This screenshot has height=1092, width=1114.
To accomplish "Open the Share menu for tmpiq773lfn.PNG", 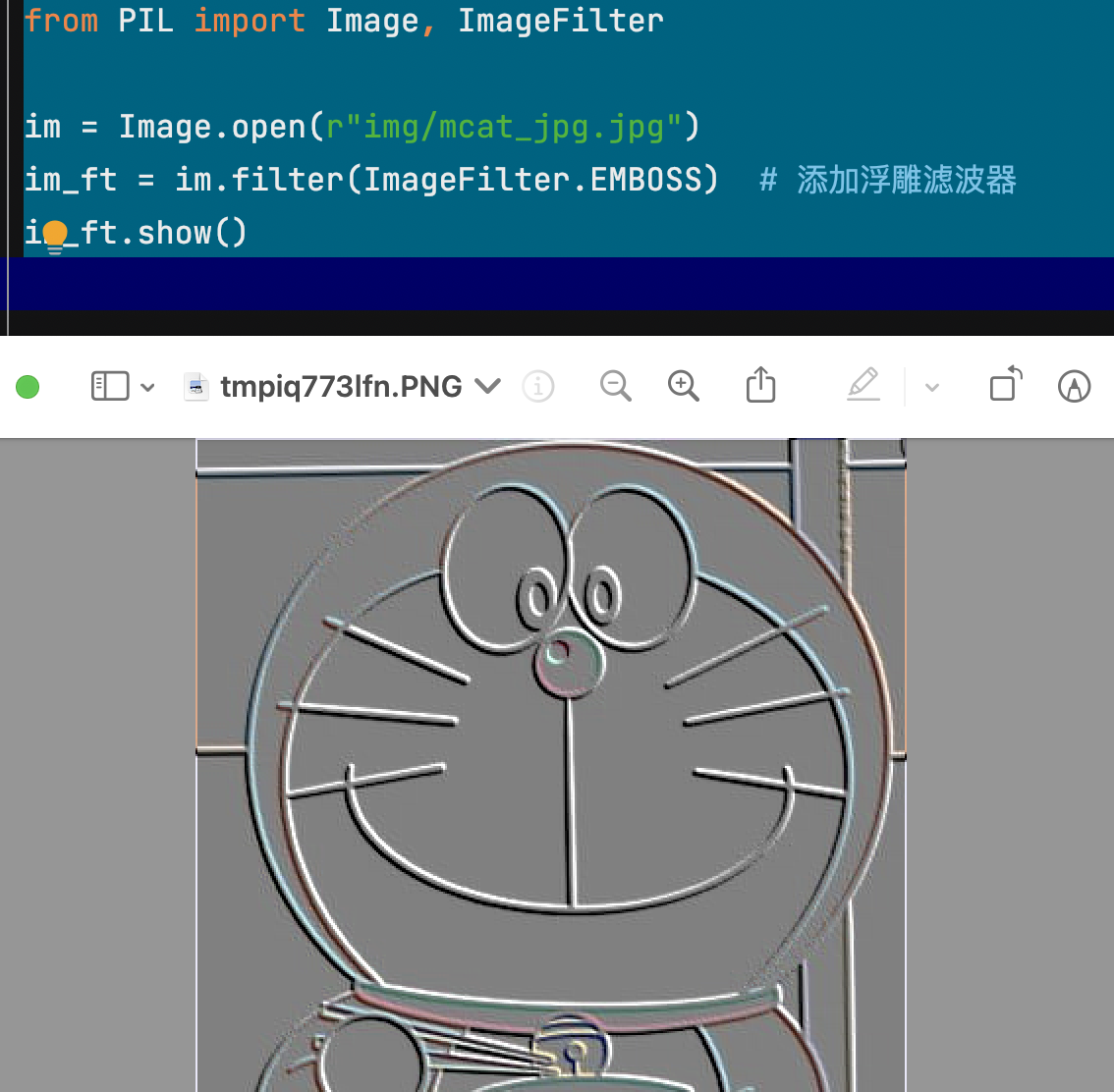I will pos(760,386).
